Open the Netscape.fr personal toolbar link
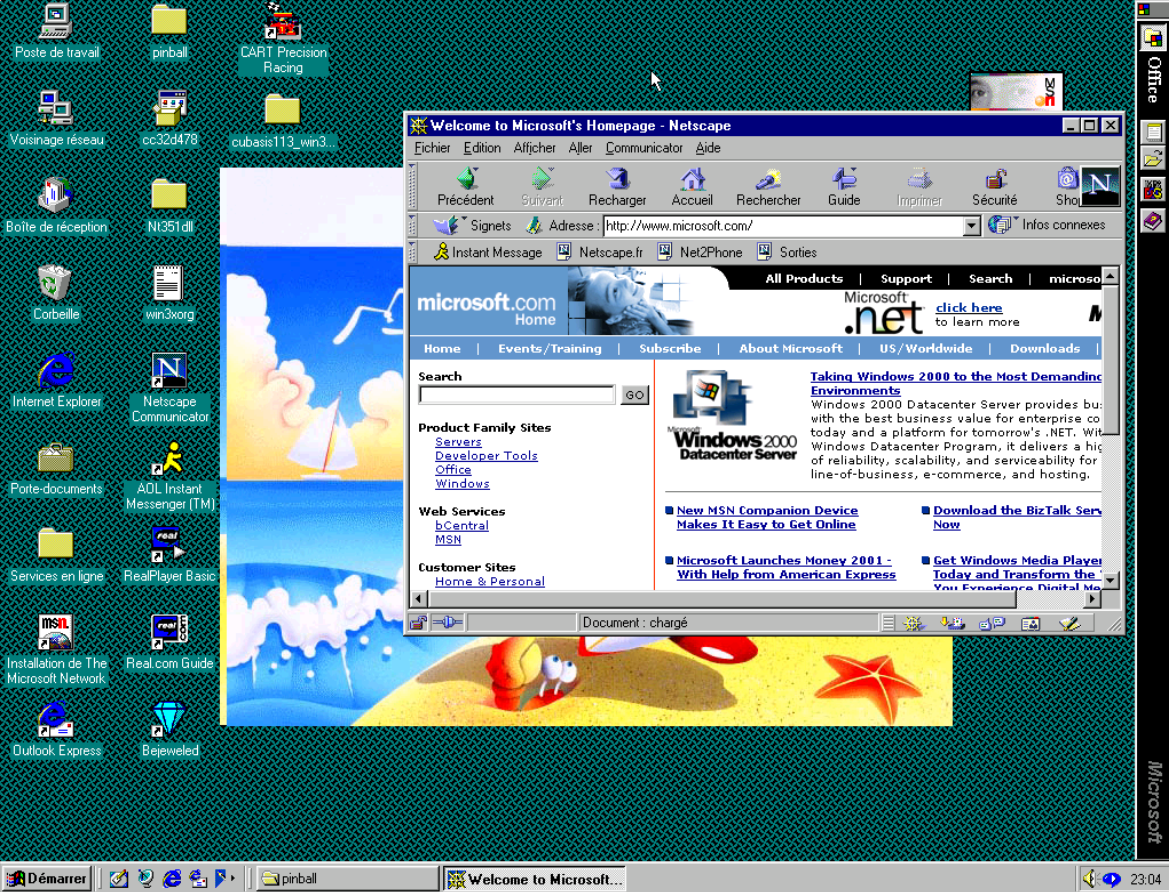The image size is (1169, 892). [x=599, y=252]
